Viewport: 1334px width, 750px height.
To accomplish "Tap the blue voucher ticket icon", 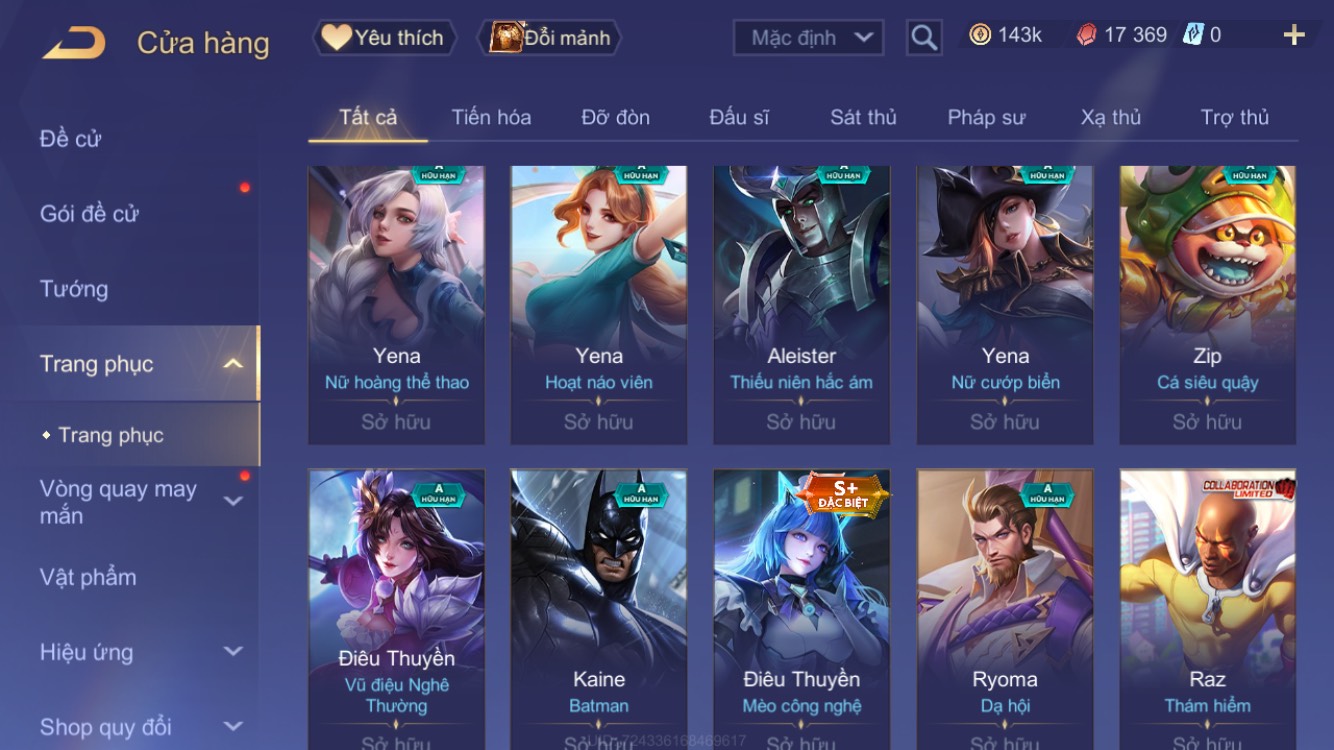I will coord(1193,35).
